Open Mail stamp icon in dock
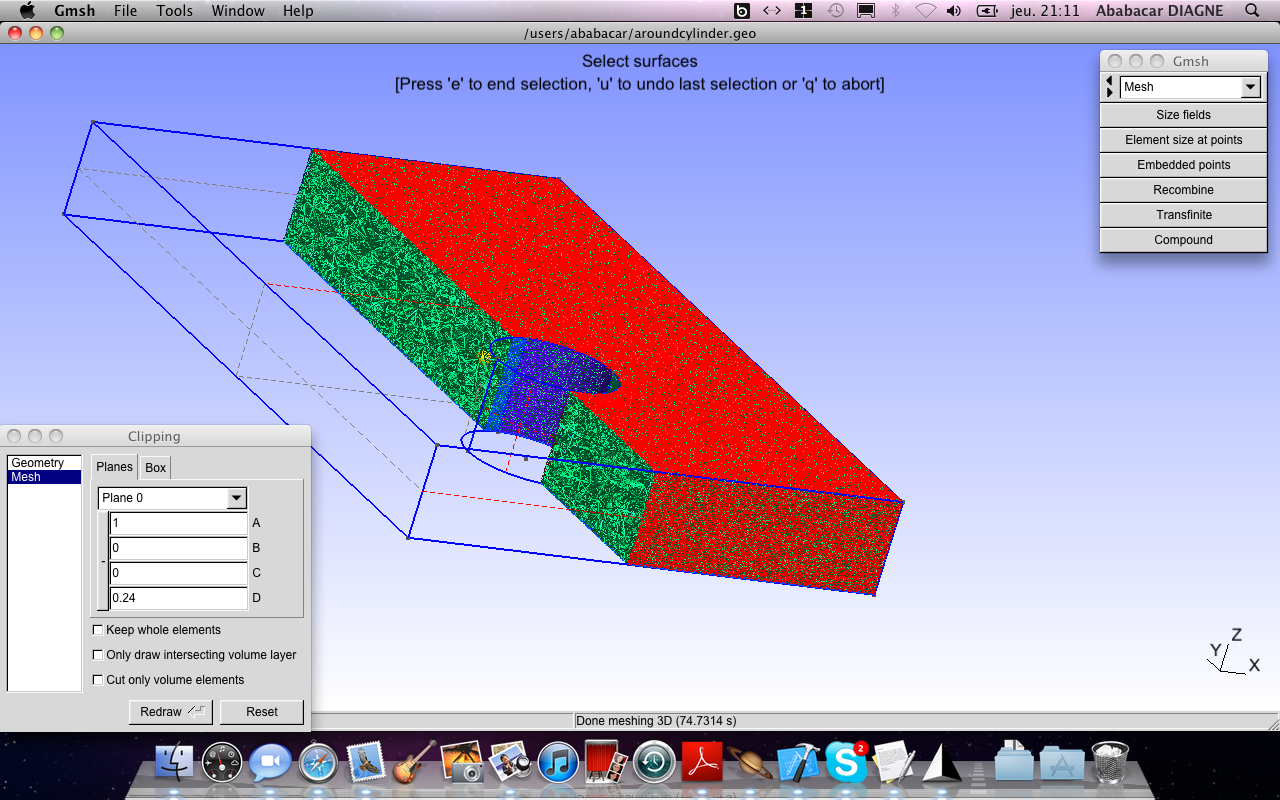 coord(366,763)
